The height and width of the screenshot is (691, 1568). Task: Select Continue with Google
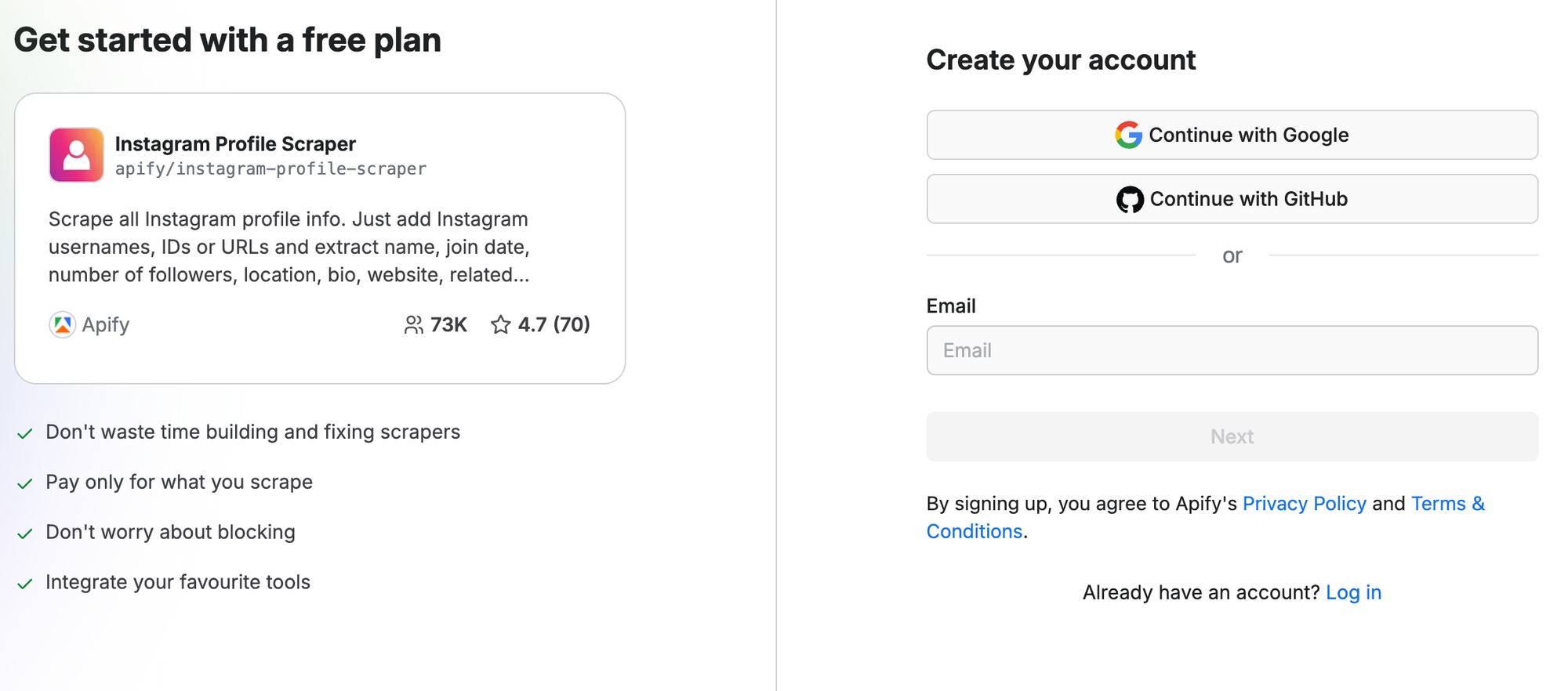tap(1232, 134)
